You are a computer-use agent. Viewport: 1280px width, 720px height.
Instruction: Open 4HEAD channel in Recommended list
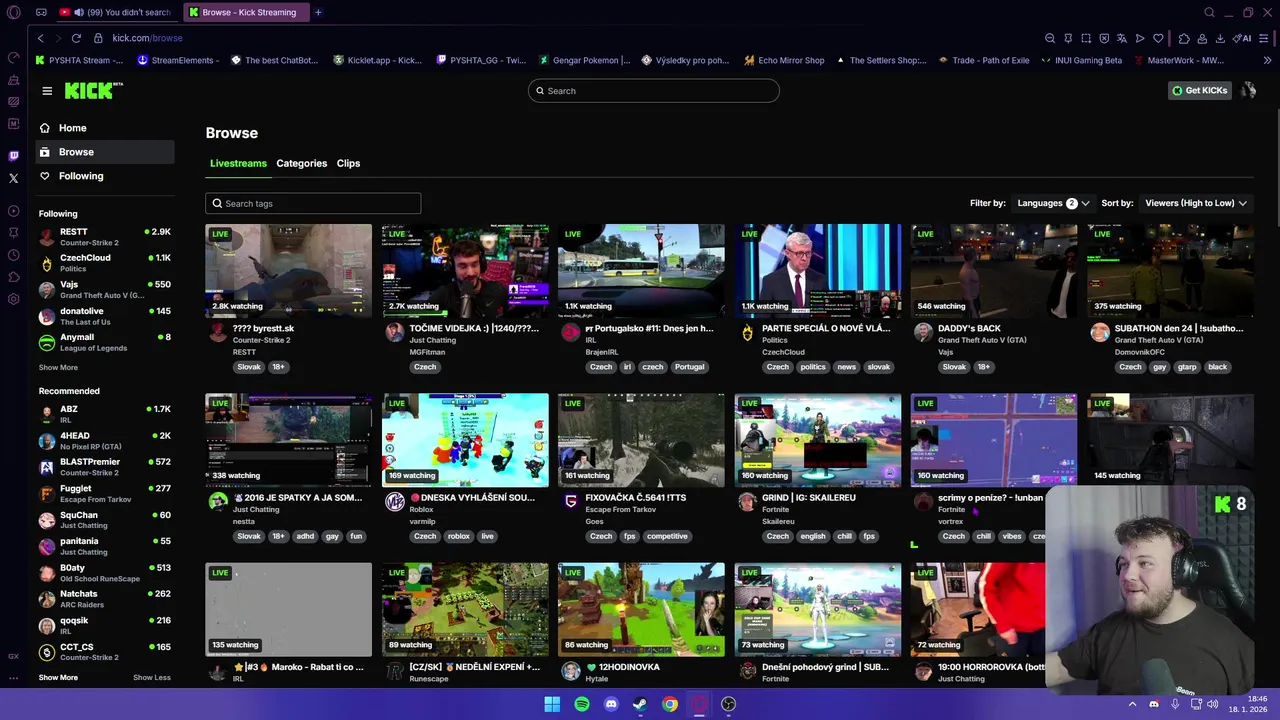click(104, 441)
